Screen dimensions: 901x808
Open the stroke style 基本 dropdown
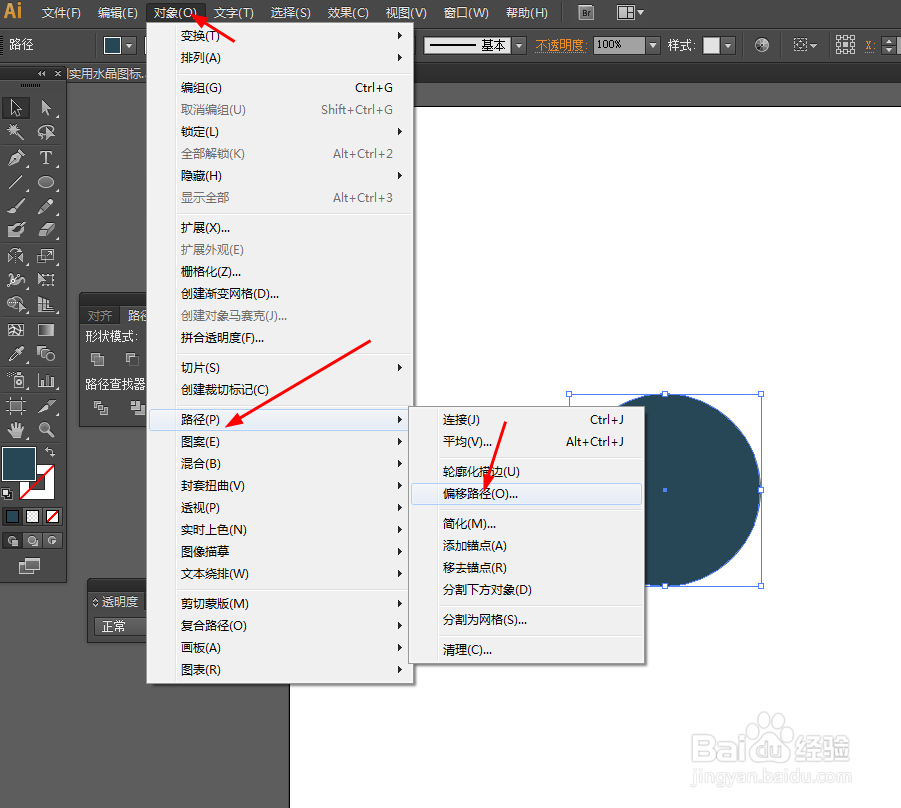click(x=519, y=45)
